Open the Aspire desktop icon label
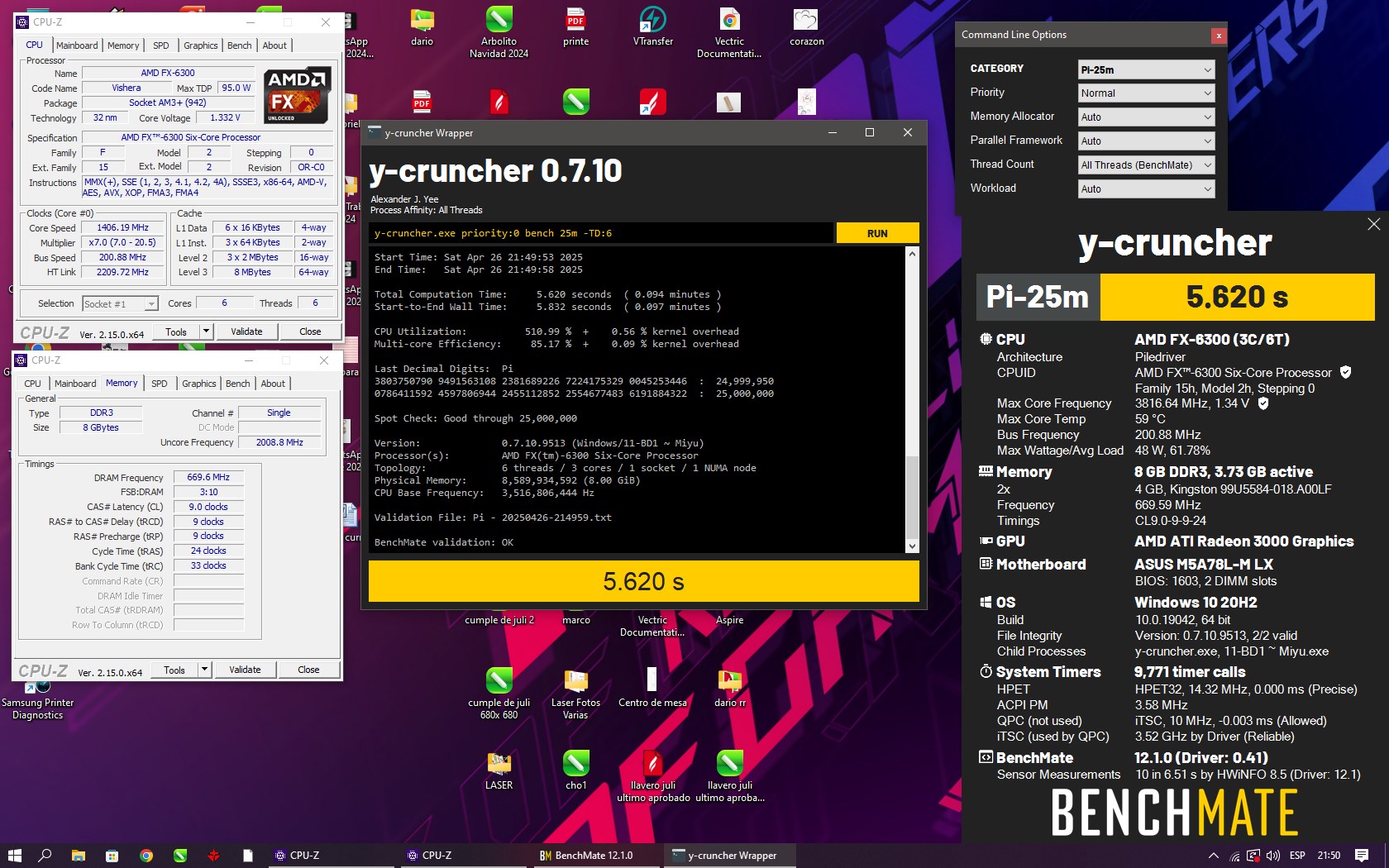 tap(729, 620)
